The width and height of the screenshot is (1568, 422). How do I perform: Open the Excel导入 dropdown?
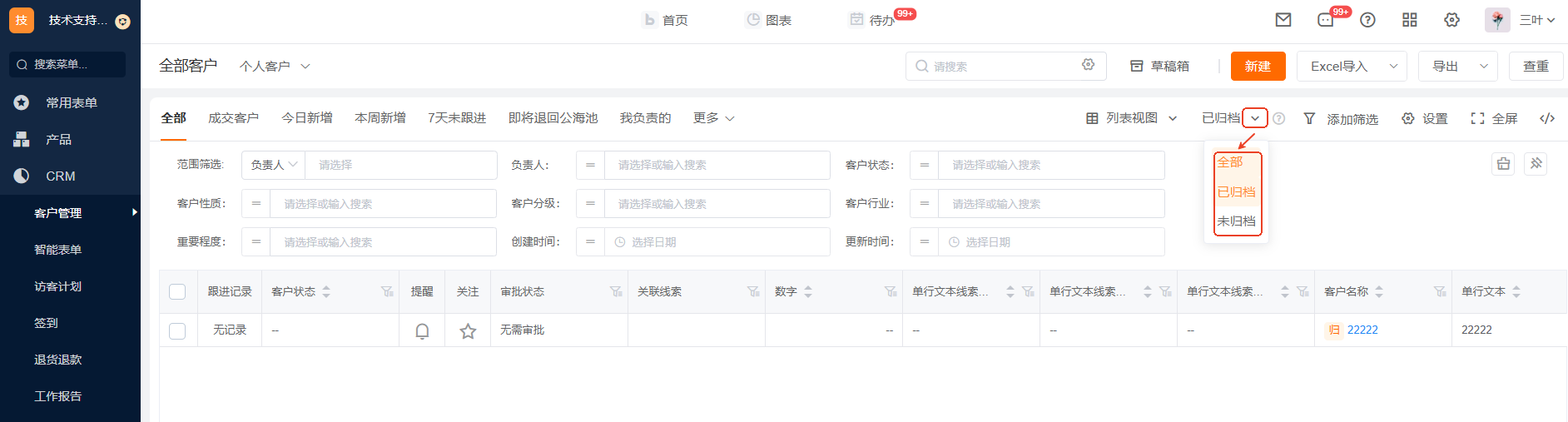point(1393,66)
